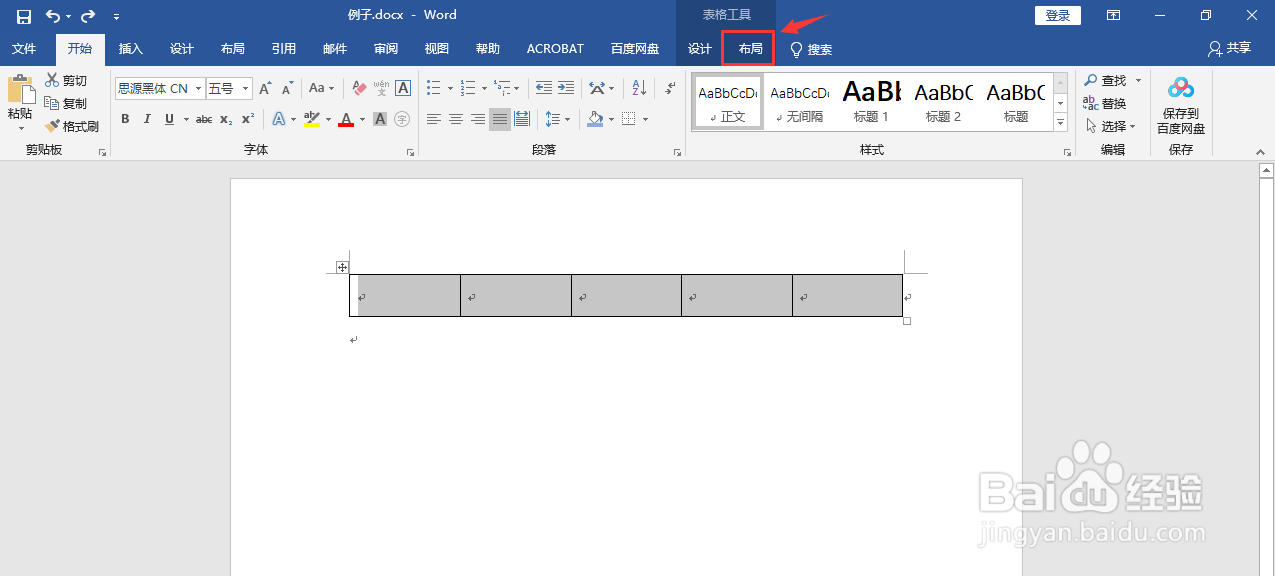Toggle bulleted list formatting
Image resolution: width=1275 pixels, height=576 pixels.
coord(434,88)
